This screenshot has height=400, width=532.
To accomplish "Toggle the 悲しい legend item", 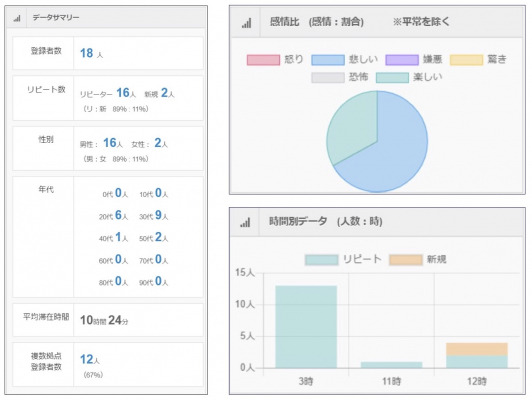I will click(x=344, y=60).
